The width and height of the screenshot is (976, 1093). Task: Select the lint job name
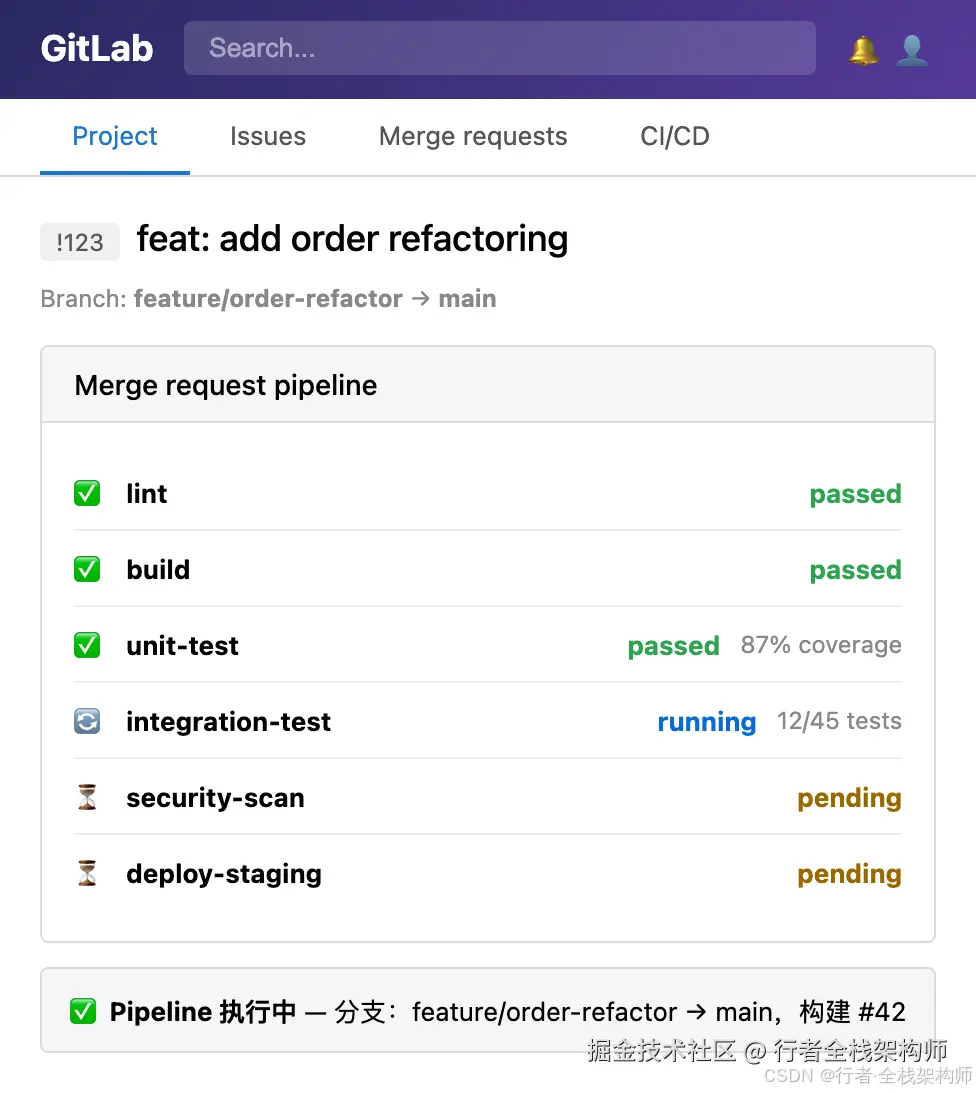pyautogui.click(x=146, y=494)
